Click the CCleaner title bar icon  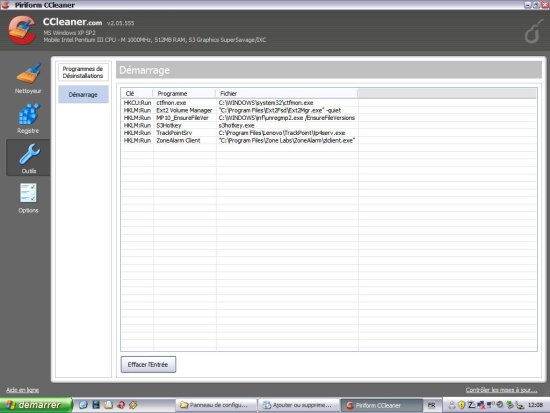click(5, 5)
